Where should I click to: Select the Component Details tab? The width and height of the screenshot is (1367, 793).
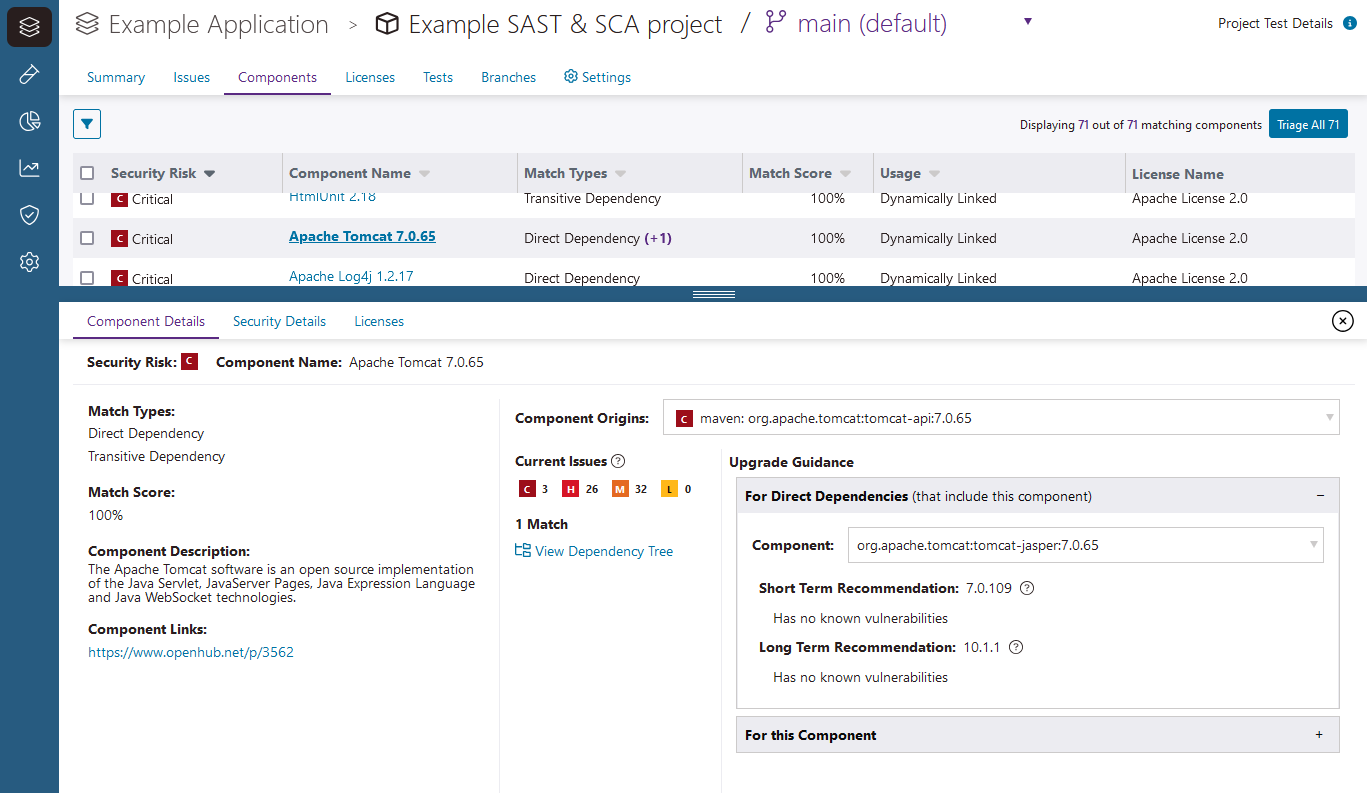pyautogui.click(x=146, y=321)
